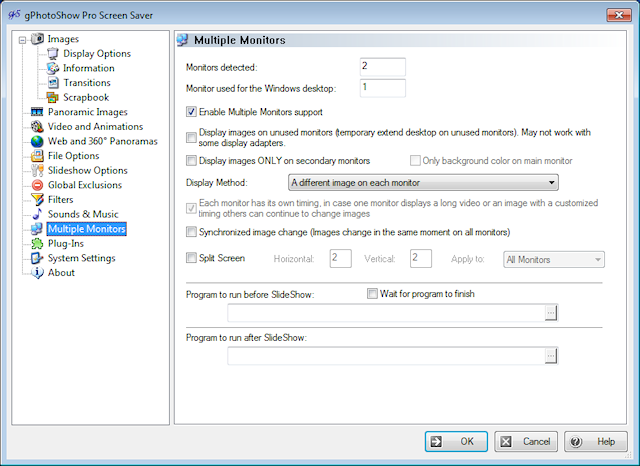Click the Information icon in sidebar

click(53, 68)
